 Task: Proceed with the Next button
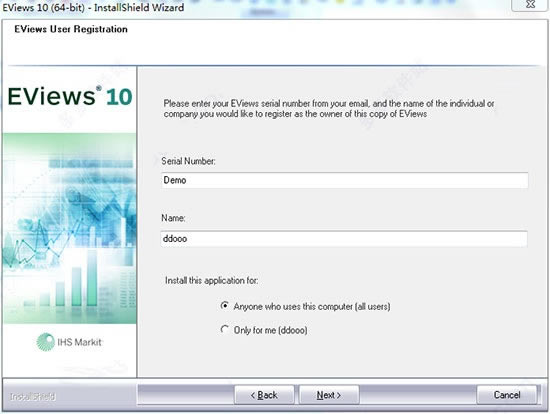[329, 395]
